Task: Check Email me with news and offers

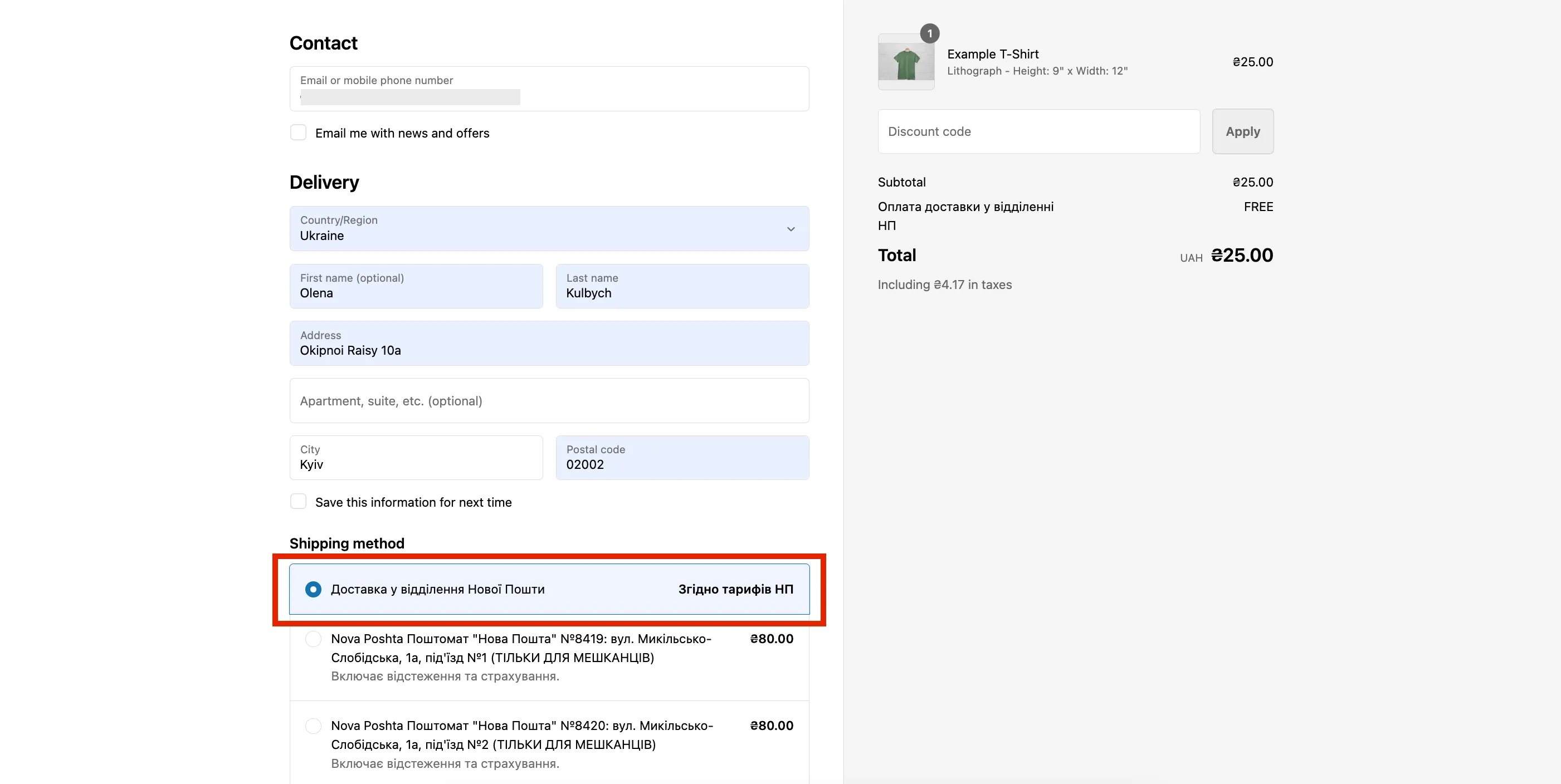Action: (298, 133)
